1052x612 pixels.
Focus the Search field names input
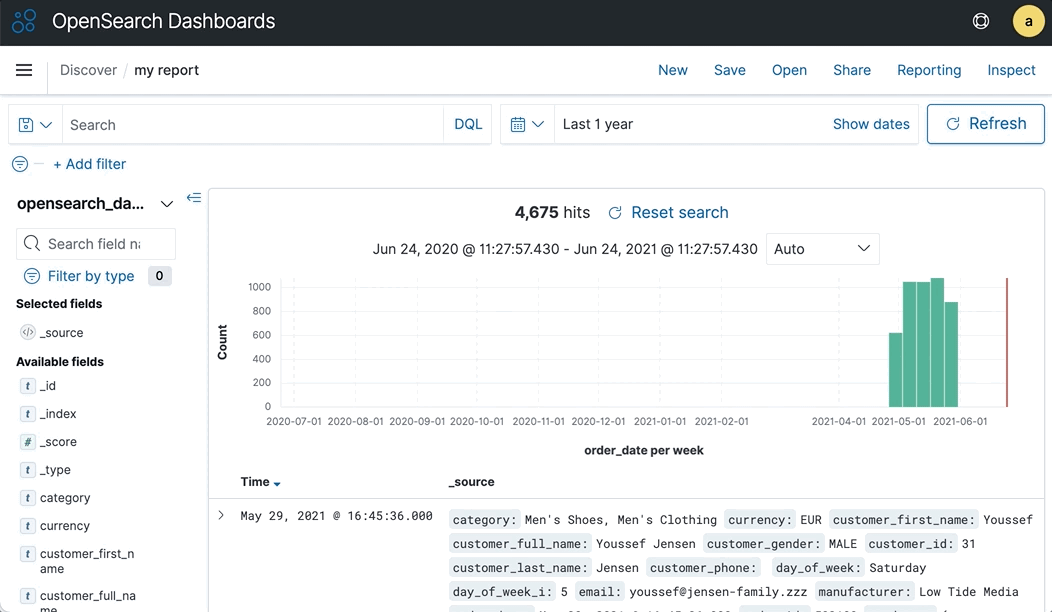[x=96, y=244]
